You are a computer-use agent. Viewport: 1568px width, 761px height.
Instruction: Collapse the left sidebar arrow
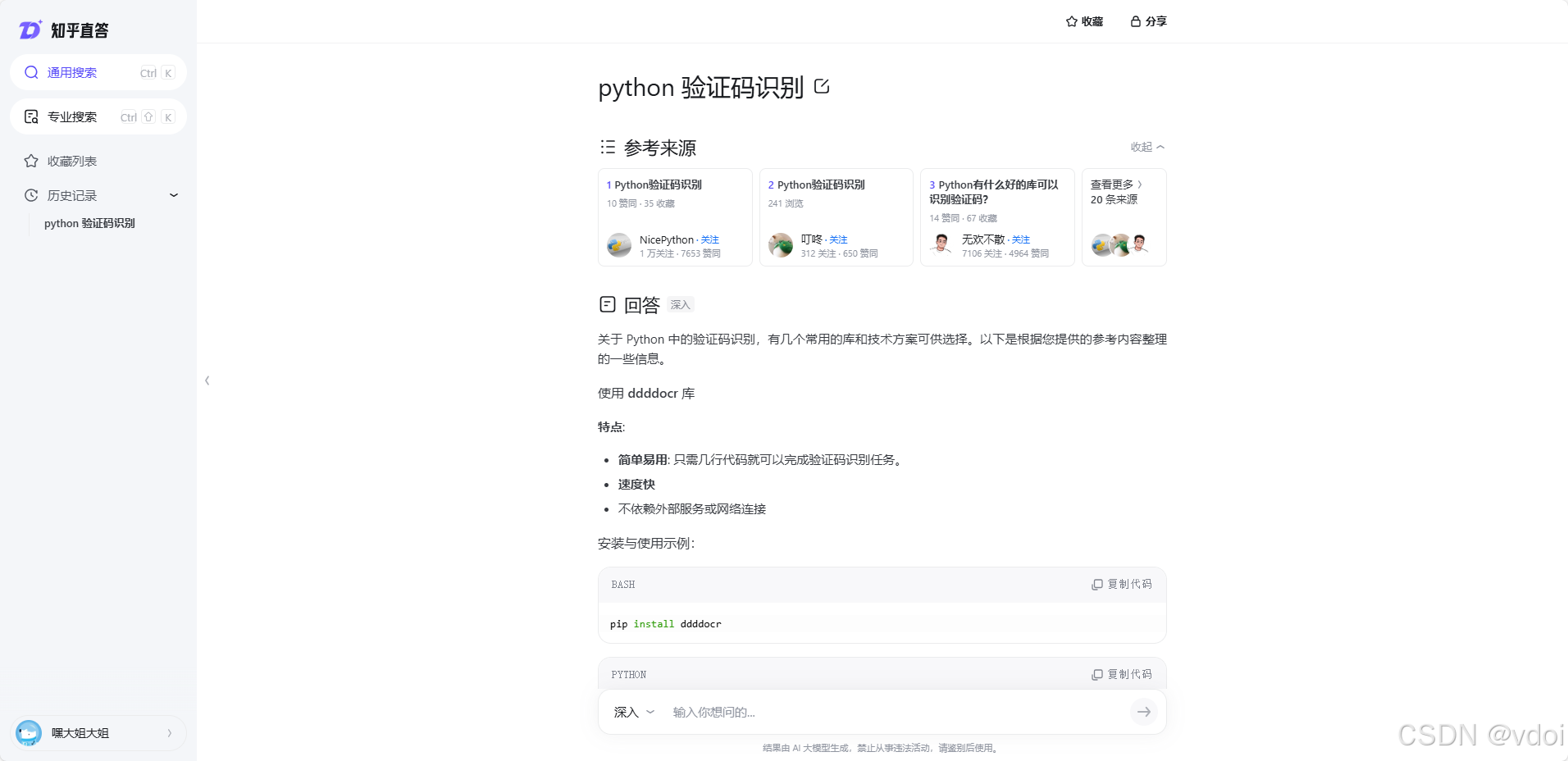pyautogui.click(x=207, y=380)
